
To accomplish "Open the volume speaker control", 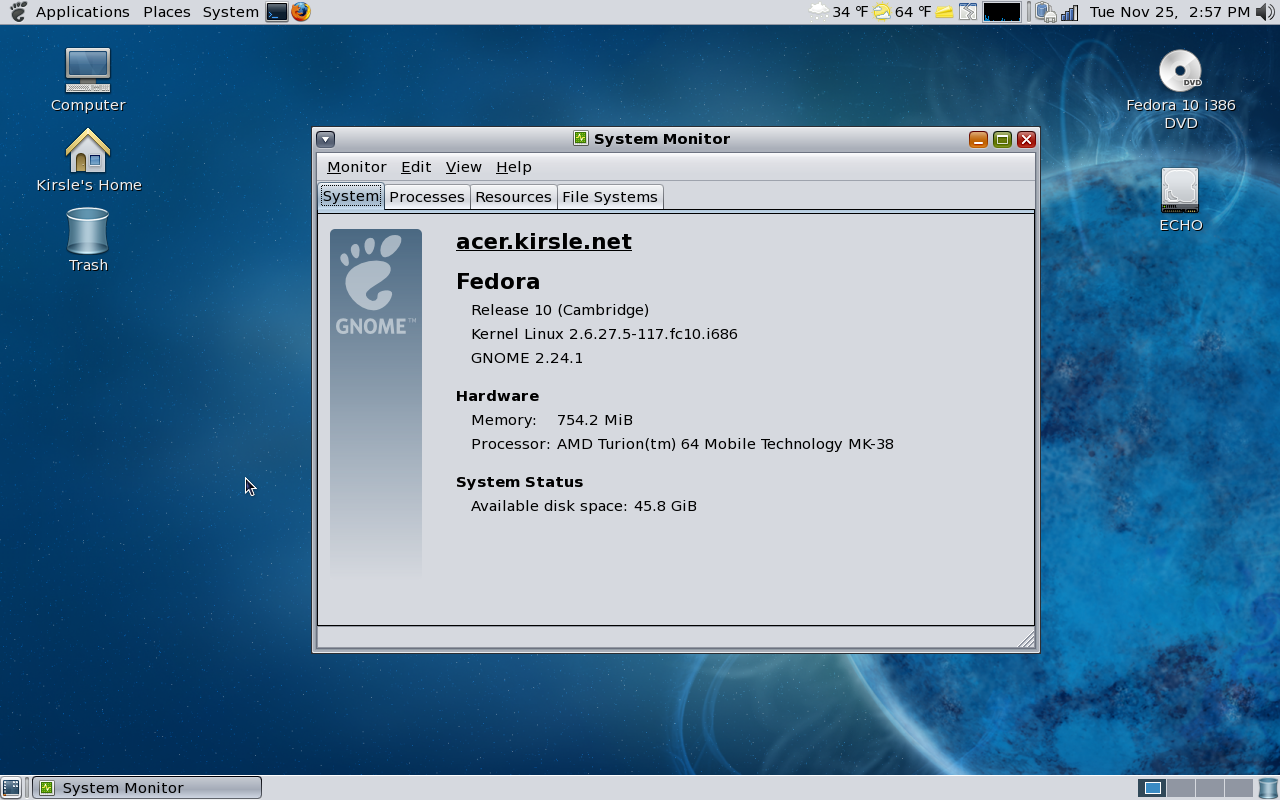I will 1264,12.
